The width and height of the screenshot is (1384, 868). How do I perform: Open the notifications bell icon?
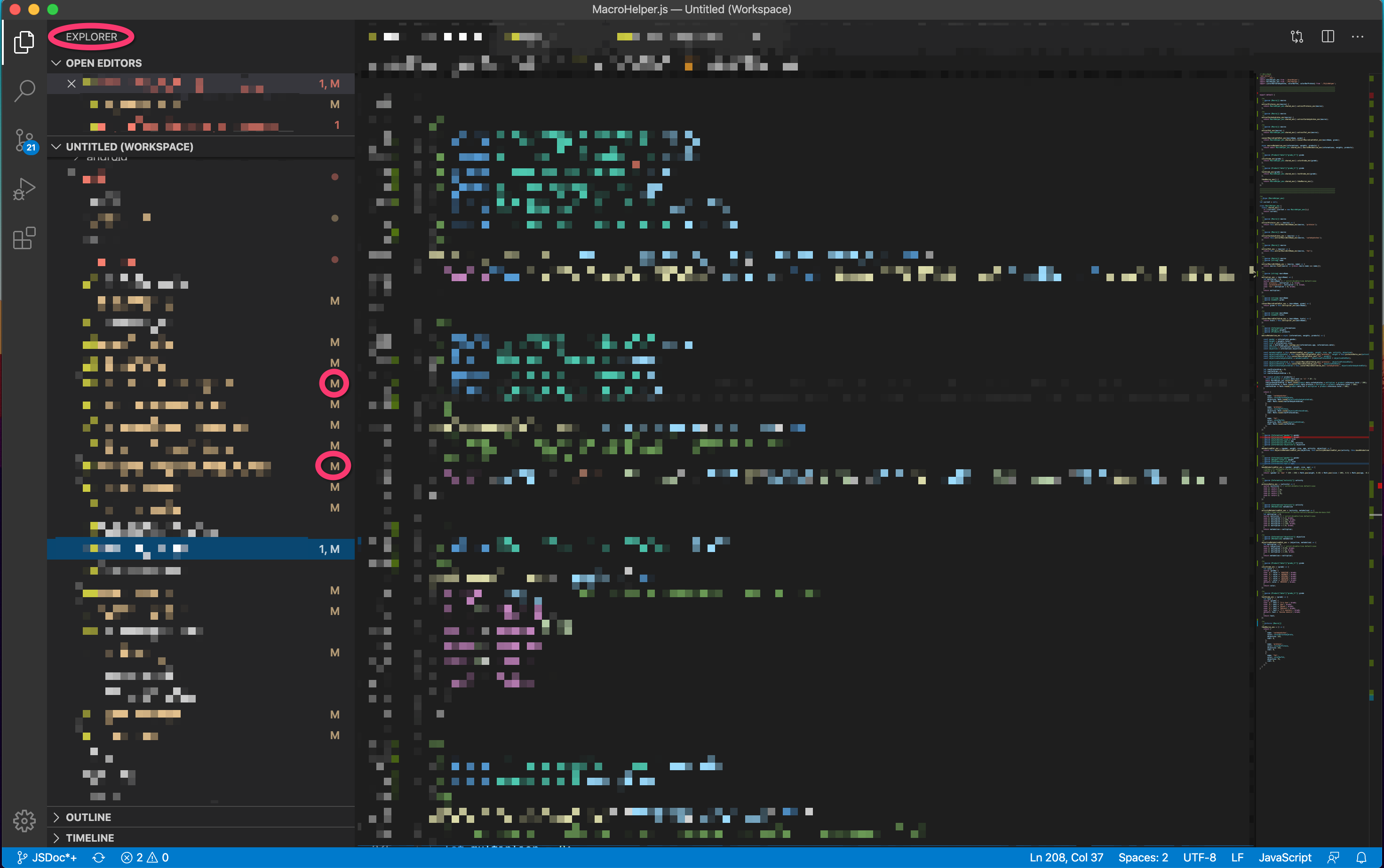point(1361,857)
